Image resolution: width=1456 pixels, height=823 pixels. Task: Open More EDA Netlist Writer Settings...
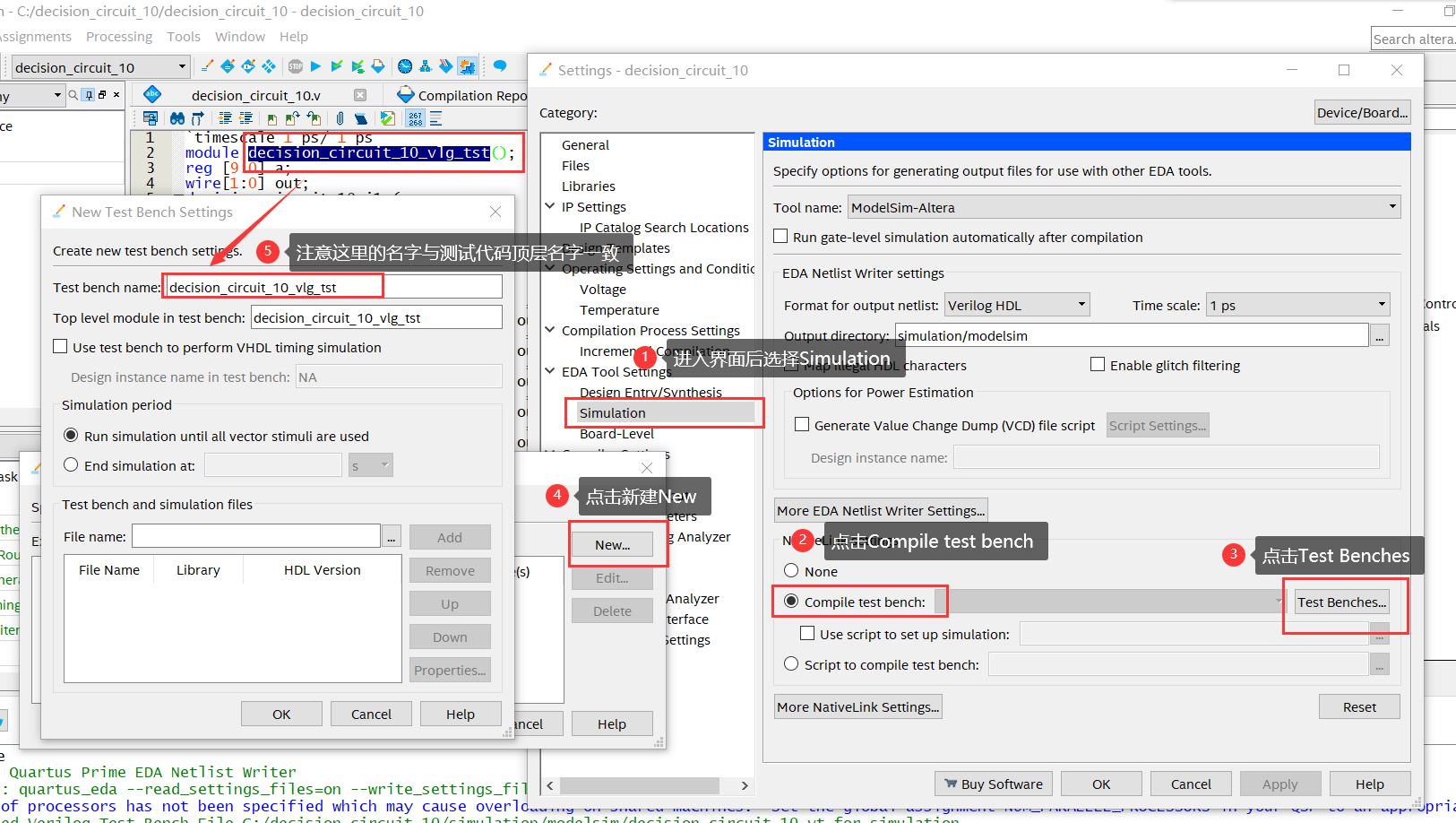[x=881, y=510]
